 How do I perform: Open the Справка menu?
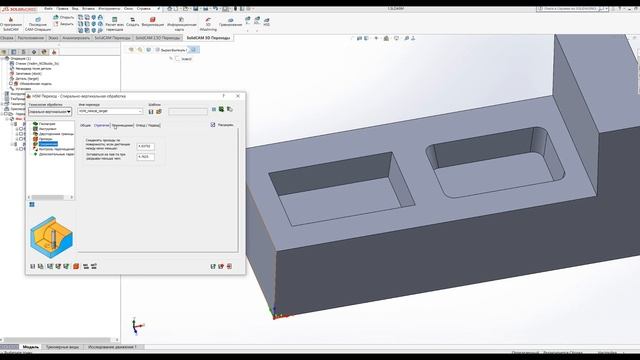click(x=143, y=9)
